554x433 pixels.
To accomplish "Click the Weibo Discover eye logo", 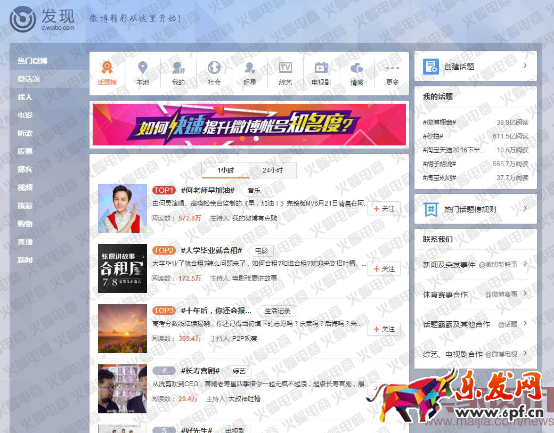I will (23, 19).
